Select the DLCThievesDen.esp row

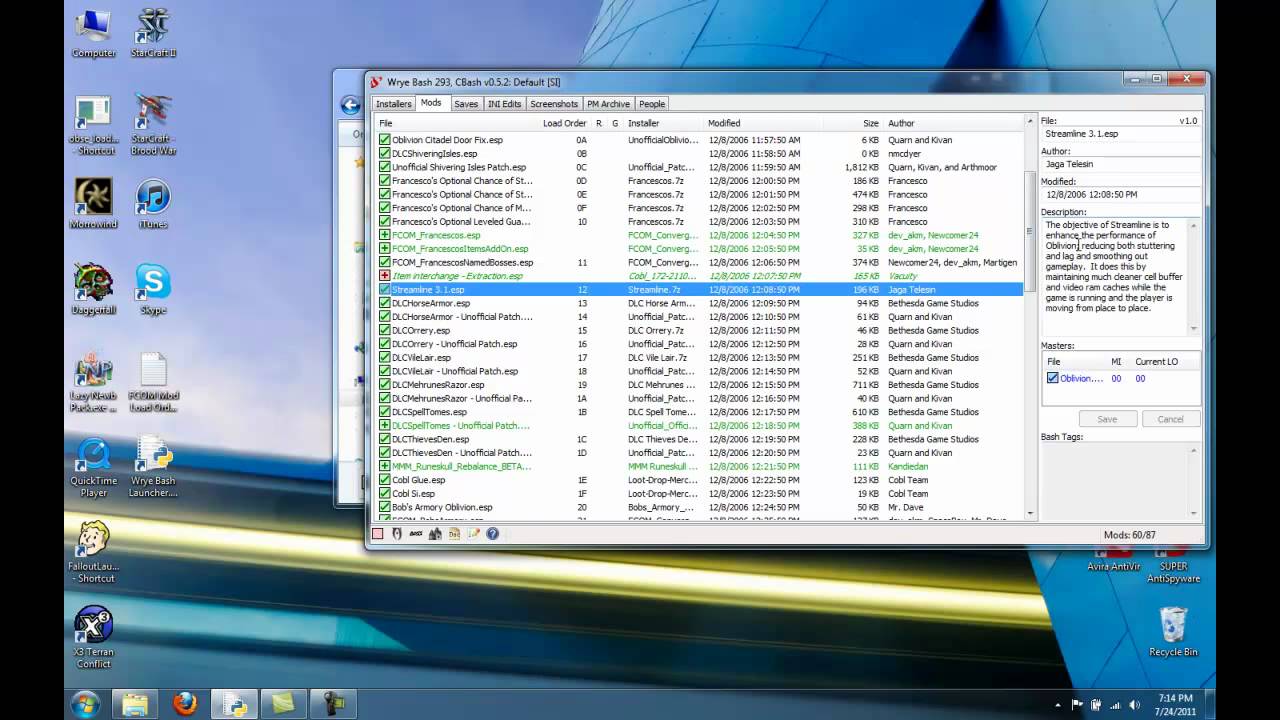tap(700, 439)
